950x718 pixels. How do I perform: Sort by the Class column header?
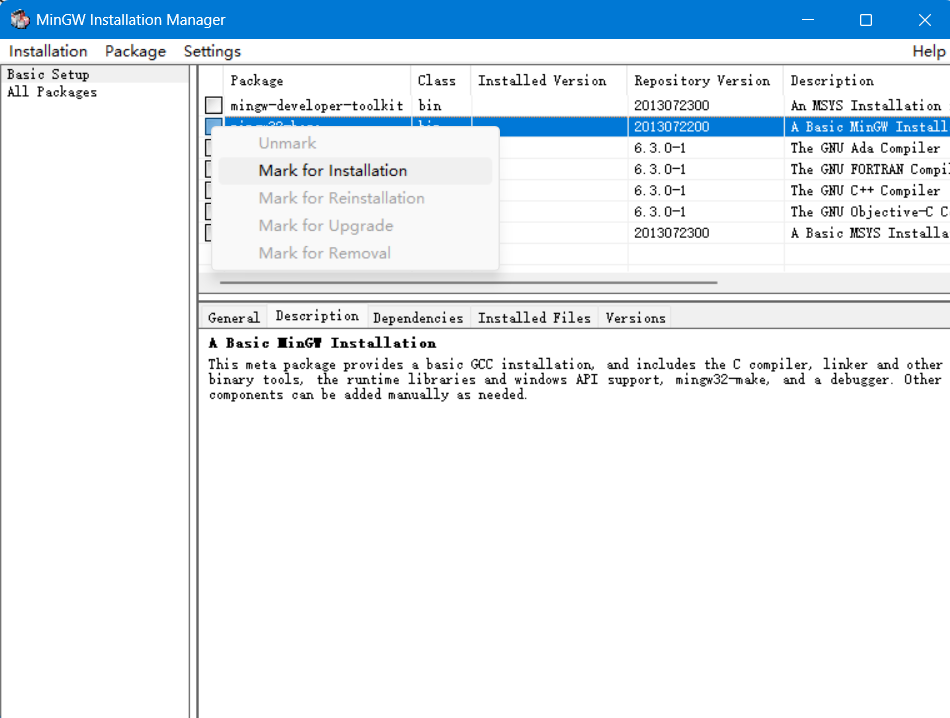click(440, 81)
